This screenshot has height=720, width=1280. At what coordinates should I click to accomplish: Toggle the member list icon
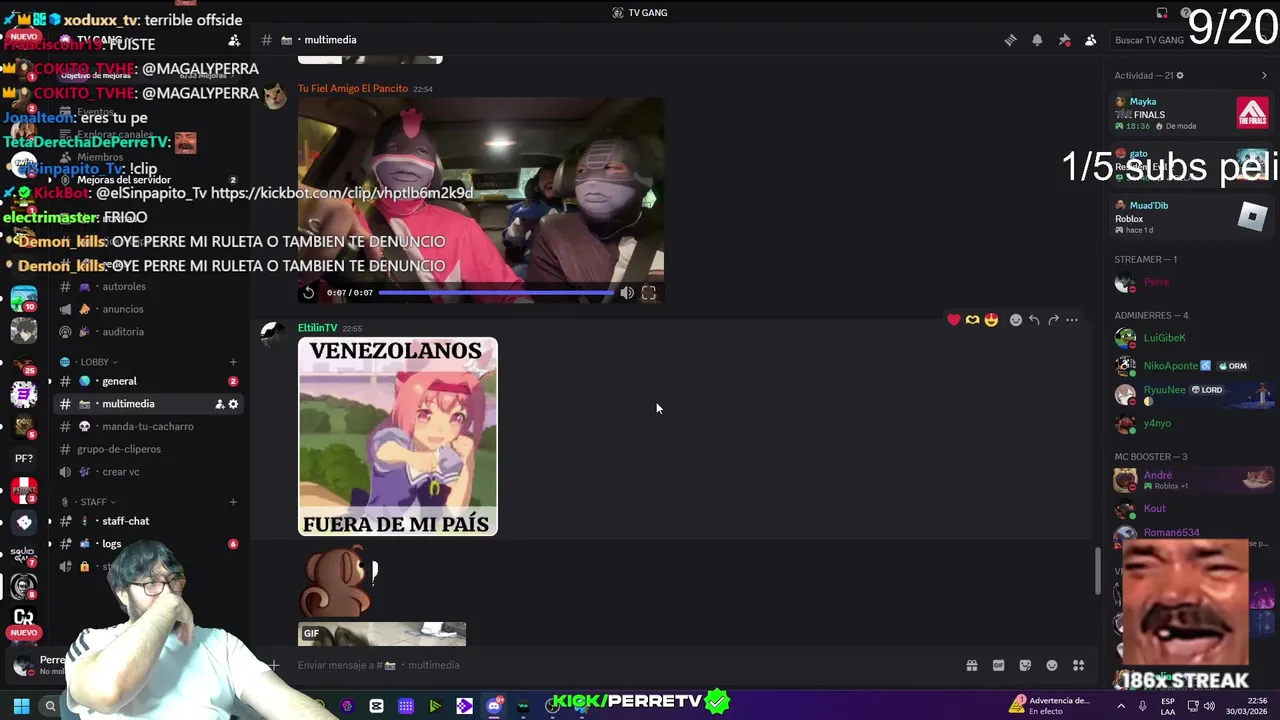click(1091, 40)
